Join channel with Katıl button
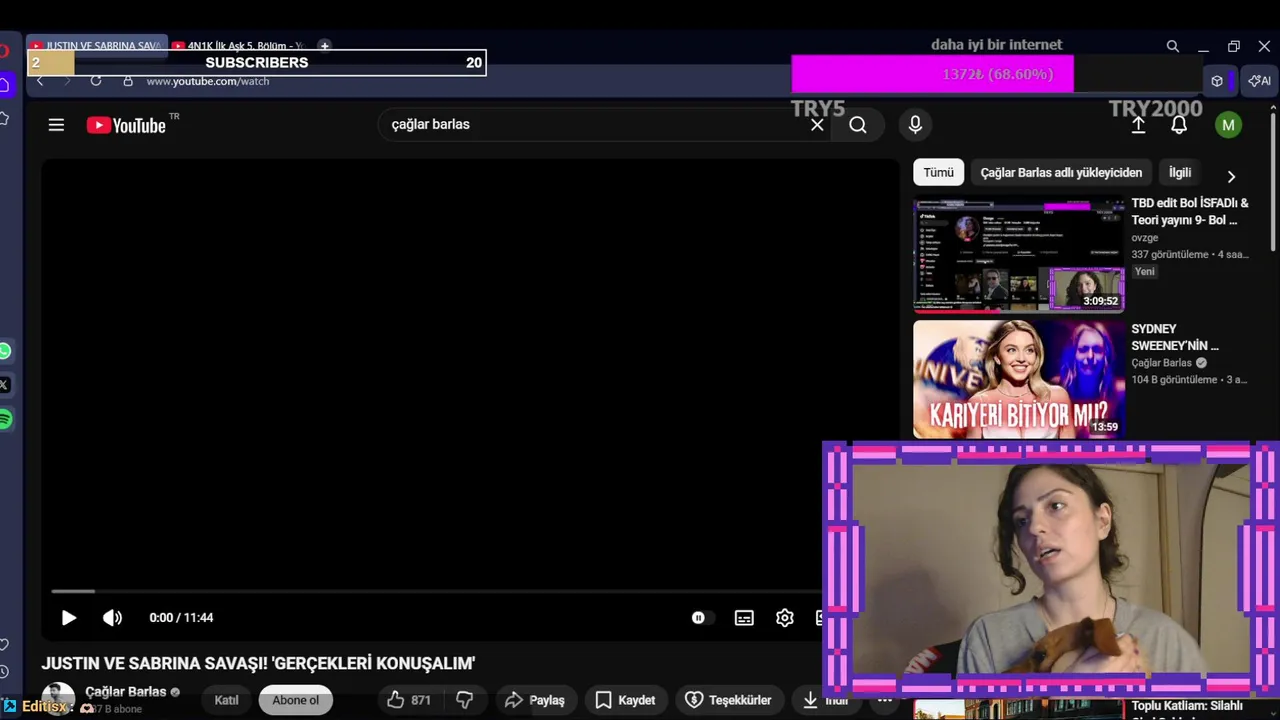This screenshot has width=1280, height=720. 227,700
